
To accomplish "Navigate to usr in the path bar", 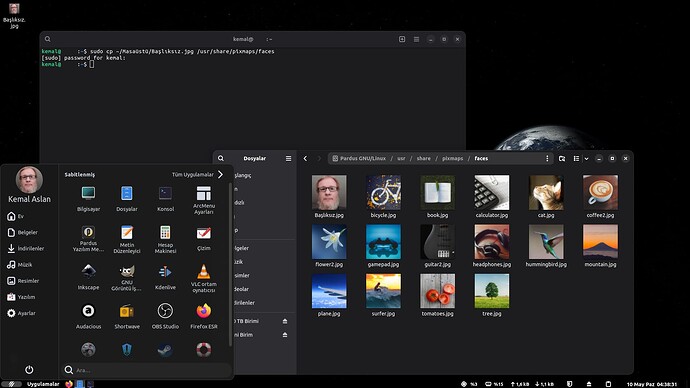I will click(x=401, y=158).
